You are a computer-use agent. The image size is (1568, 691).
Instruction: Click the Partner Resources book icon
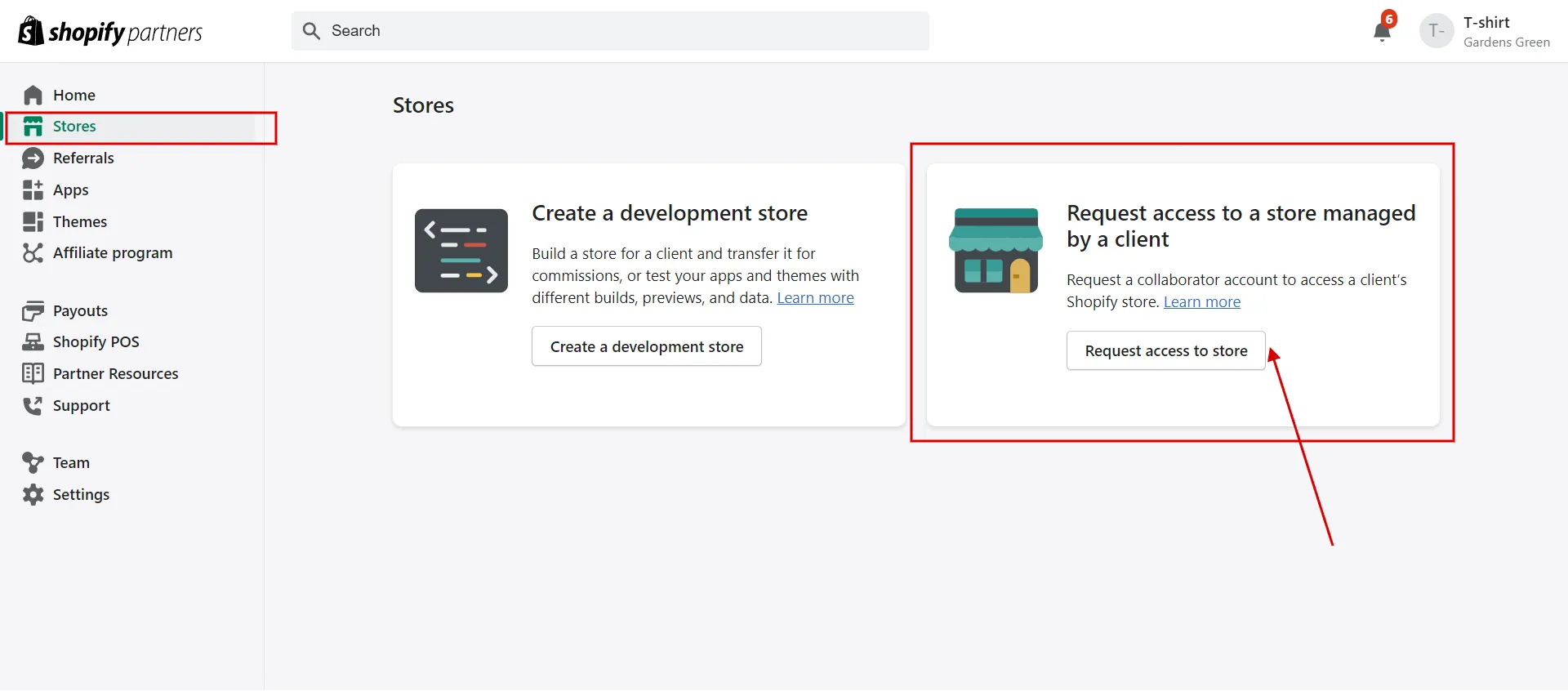33,374
